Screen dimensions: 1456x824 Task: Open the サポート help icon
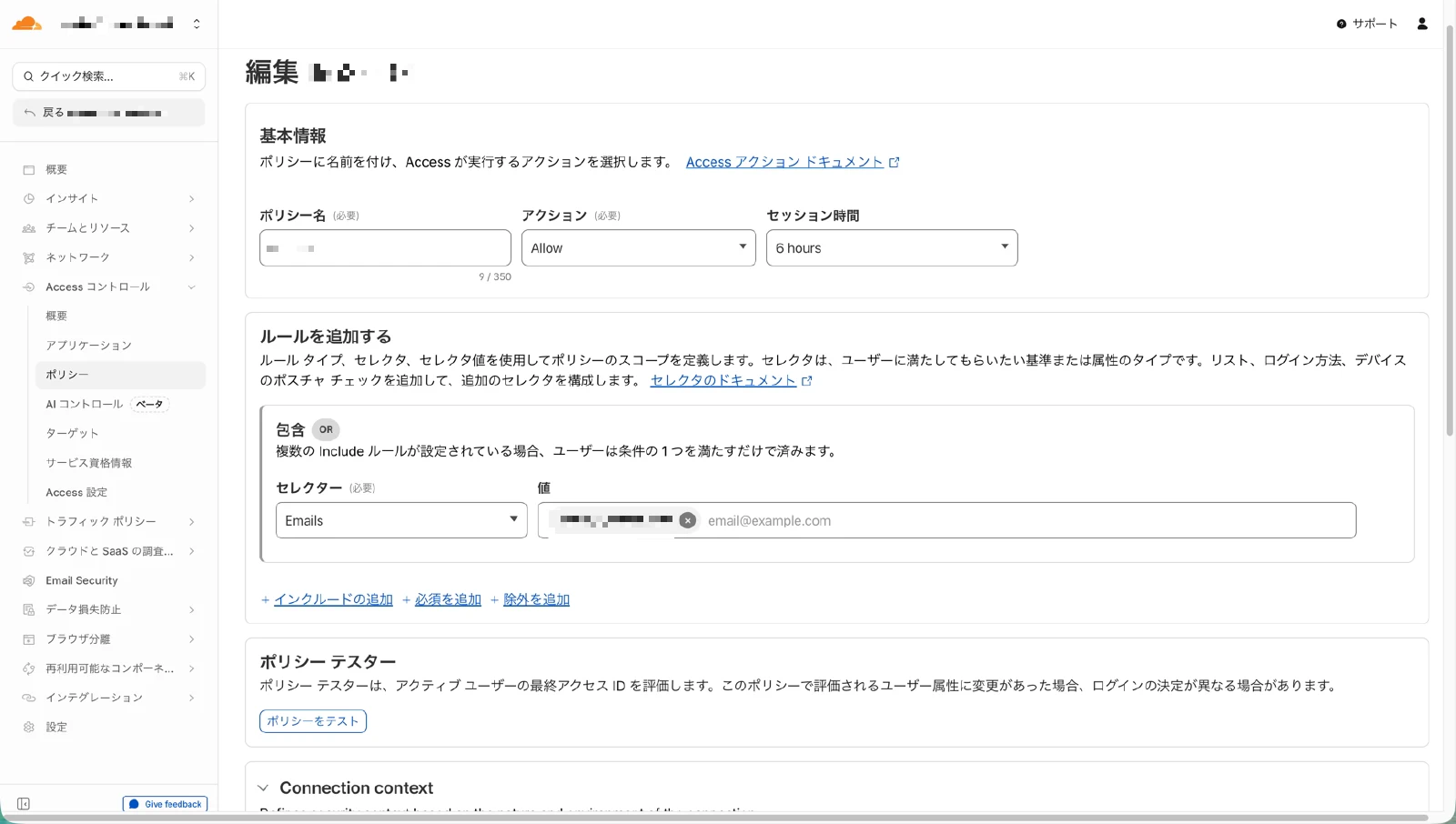(x=1341, y=24)
